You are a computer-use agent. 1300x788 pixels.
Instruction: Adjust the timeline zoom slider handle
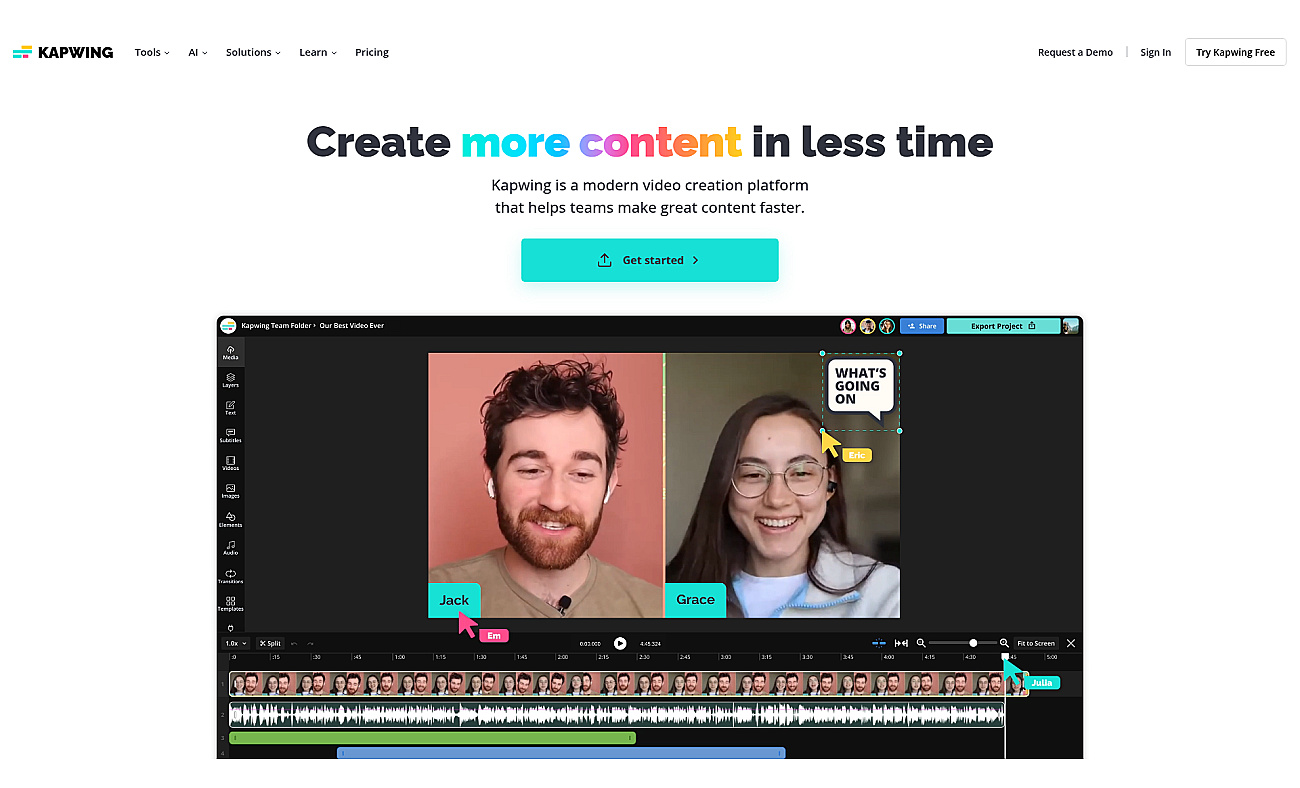click(x=973, y=643)
